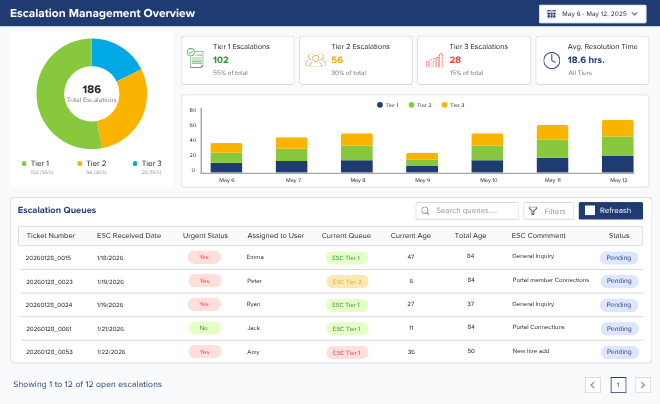Click the Pending status for Emma's ticket
This screenshot has height=404, width=660.
[x=619, y=258]
